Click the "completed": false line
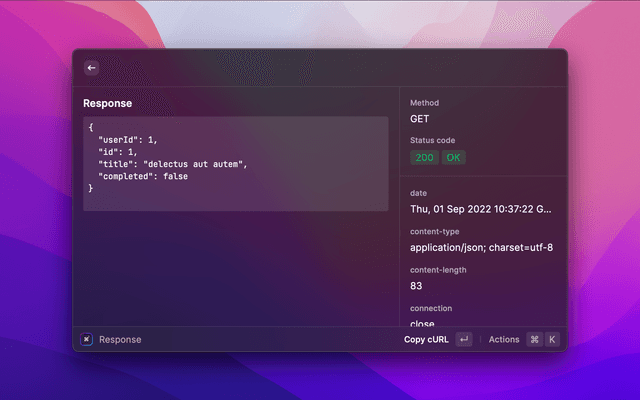Image resolution: width=640 pixels, height=400 pixels. click(142, 176)
